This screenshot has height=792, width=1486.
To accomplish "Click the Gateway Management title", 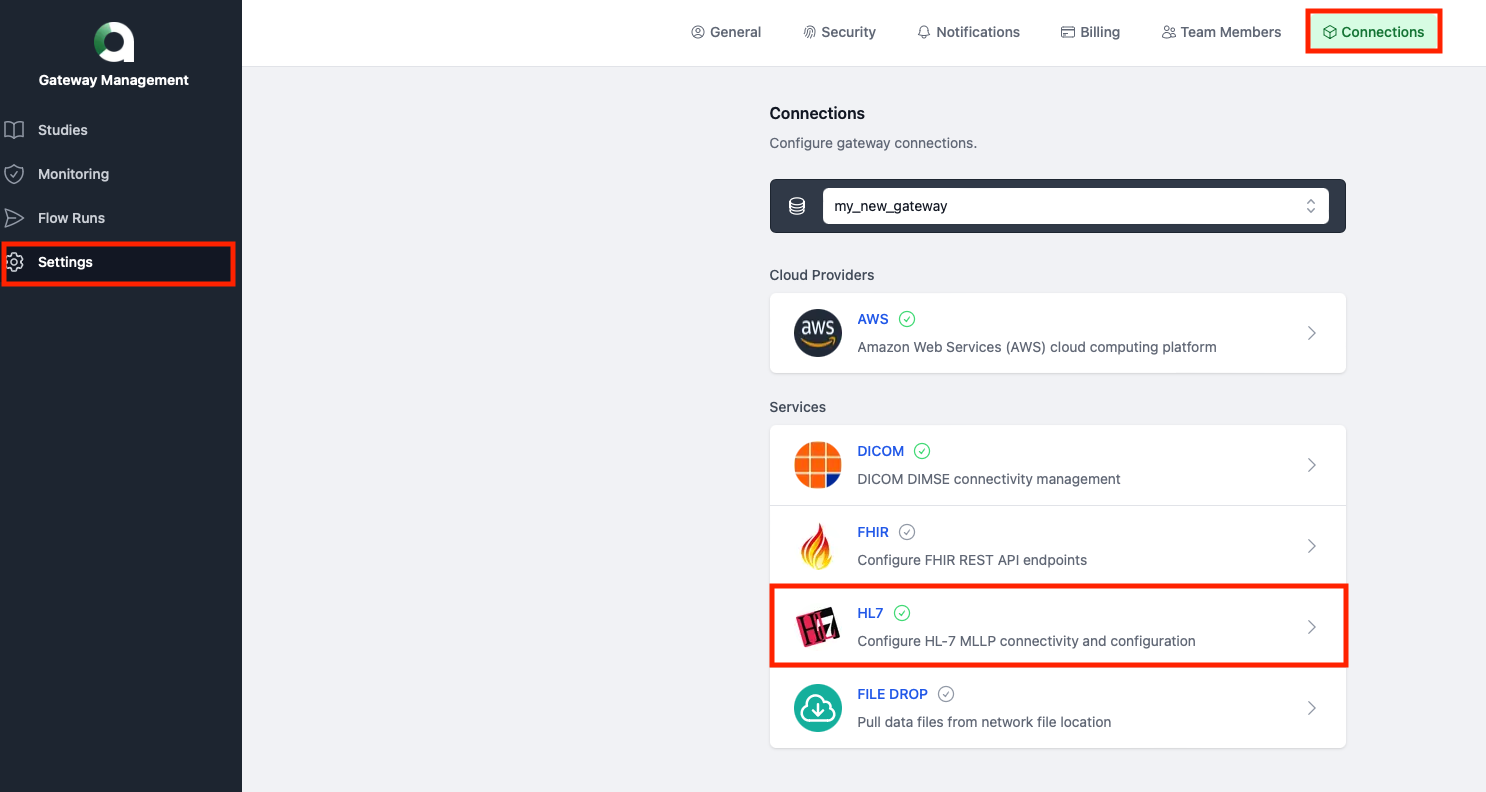I will tap(114, 80).
